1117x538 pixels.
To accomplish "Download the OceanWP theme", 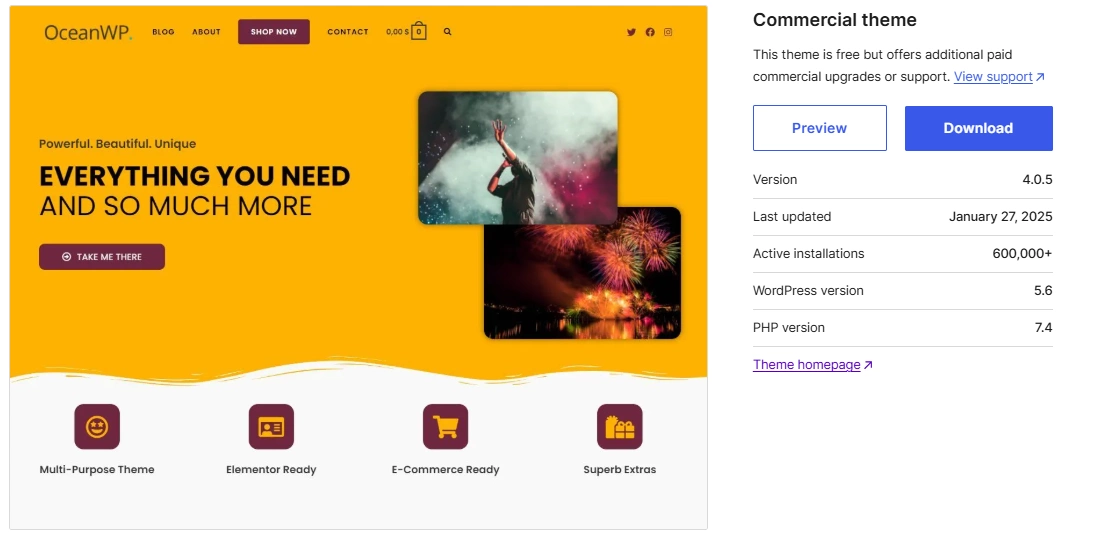I will pyautogui.click(x=978, y=128).
